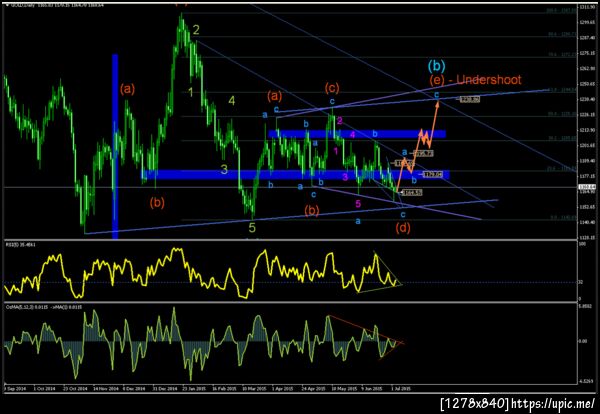This screenshot has width=600, height=414.
Task: Click the orange (c) wave label
Action: click(332, 88)
